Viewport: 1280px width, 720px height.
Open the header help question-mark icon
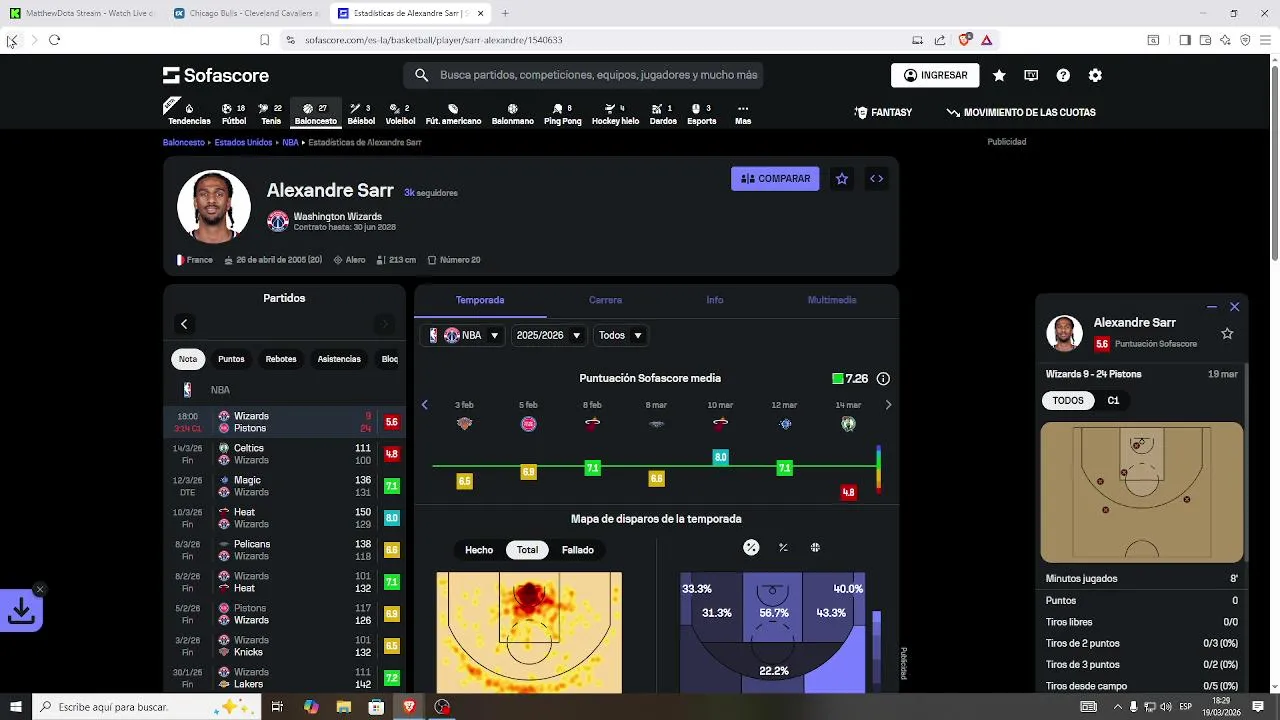pyautogui.click(x=1063, y=75)
